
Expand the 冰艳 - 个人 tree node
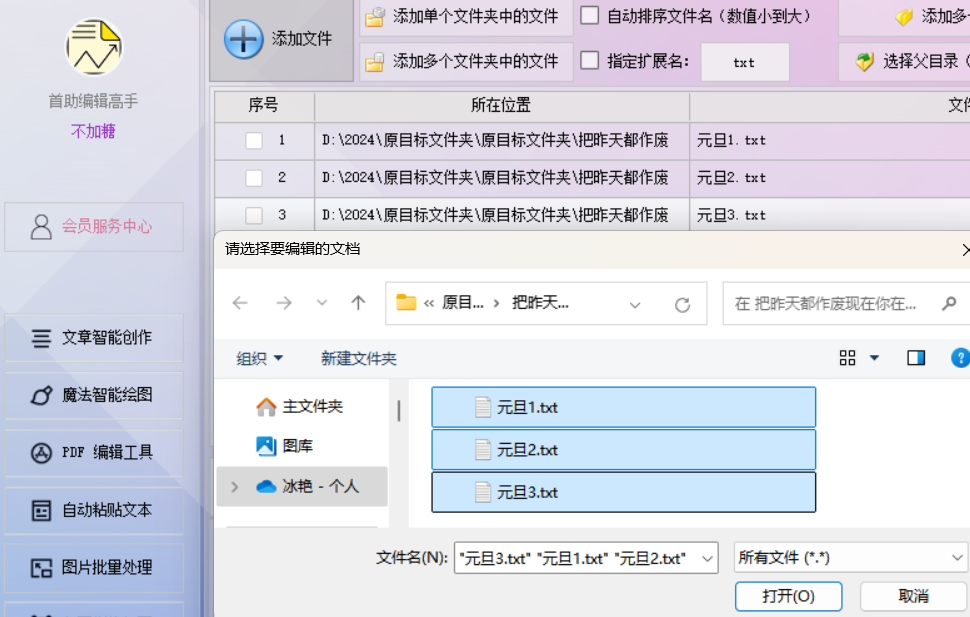point(234,487)
